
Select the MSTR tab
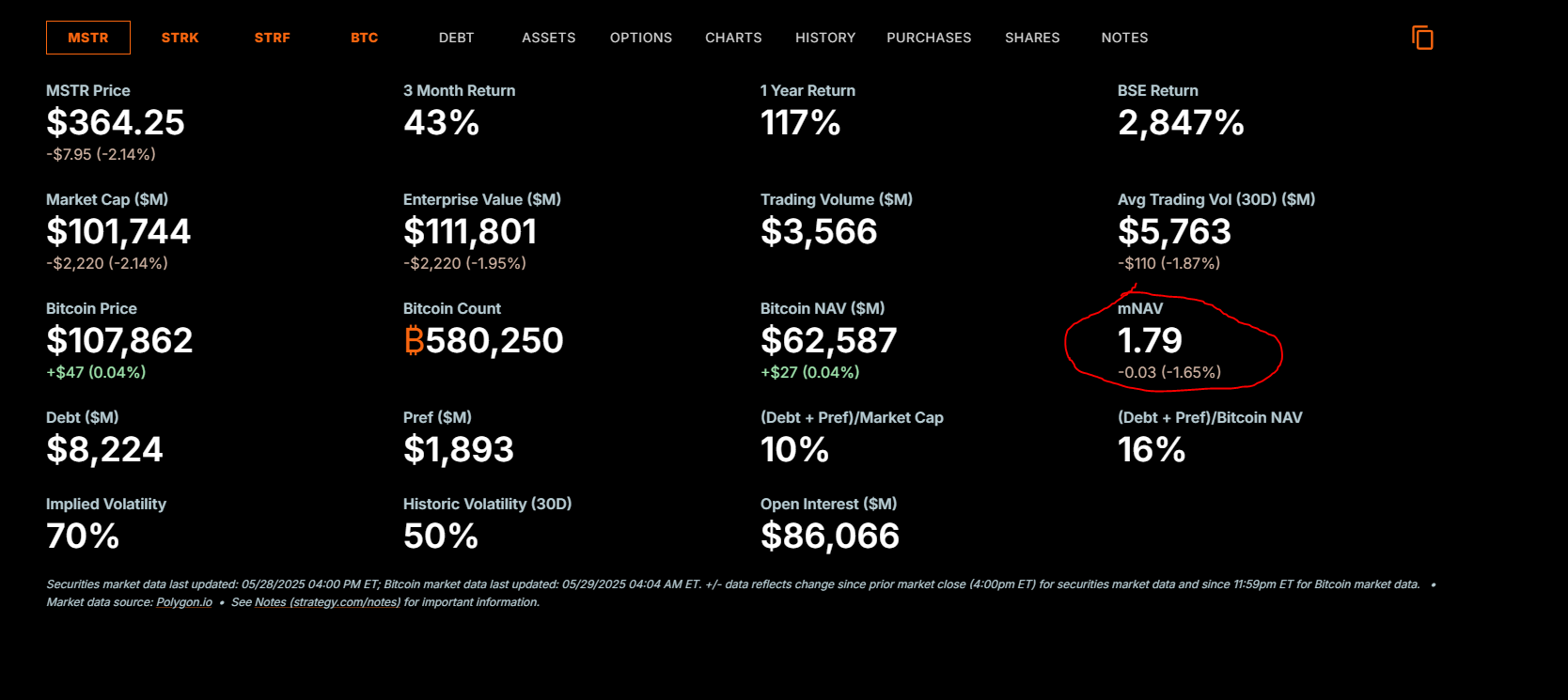coord(88,38)
